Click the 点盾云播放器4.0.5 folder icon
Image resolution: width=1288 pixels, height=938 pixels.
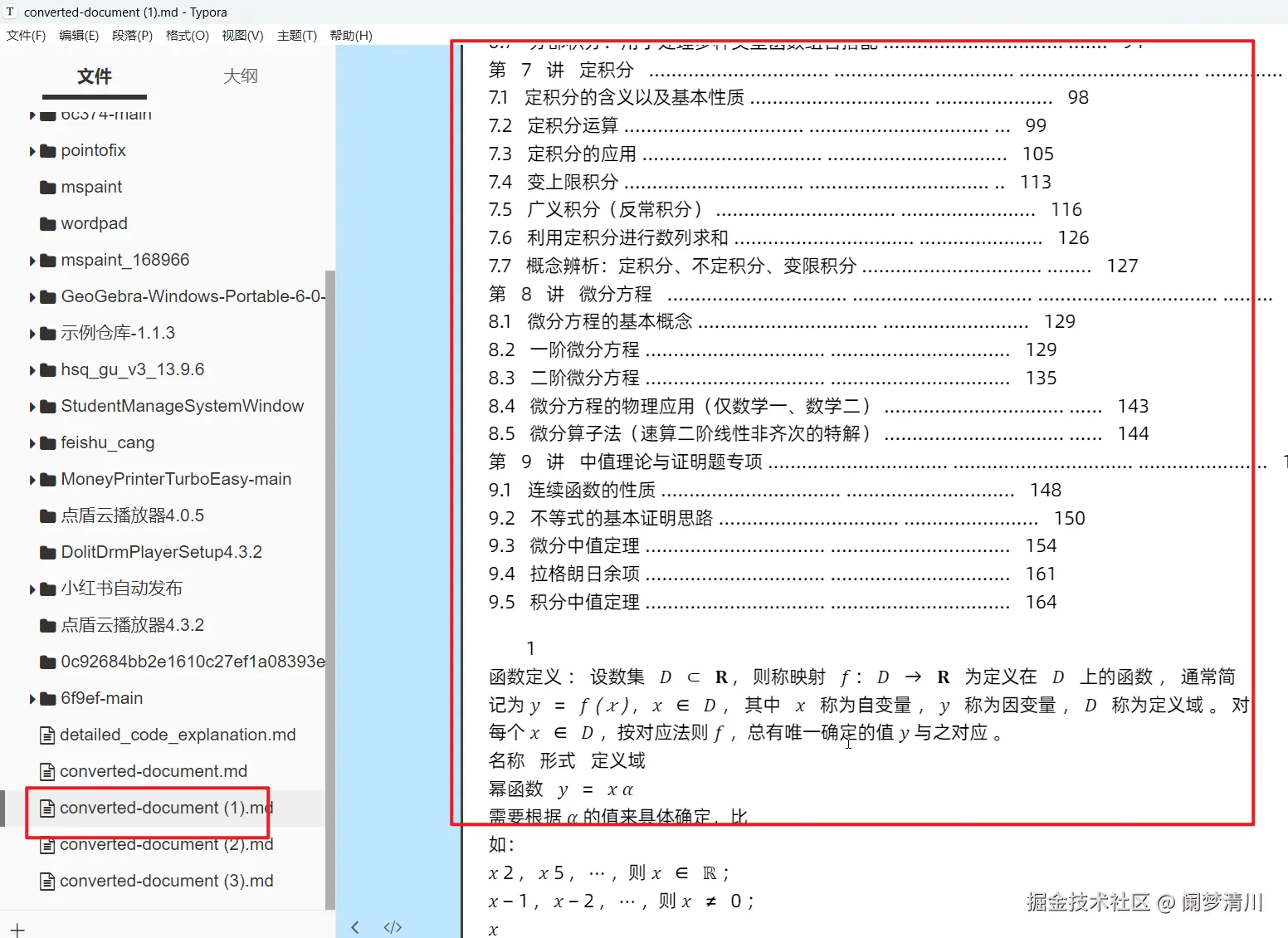pyautogui.click(x=48, y=516)
